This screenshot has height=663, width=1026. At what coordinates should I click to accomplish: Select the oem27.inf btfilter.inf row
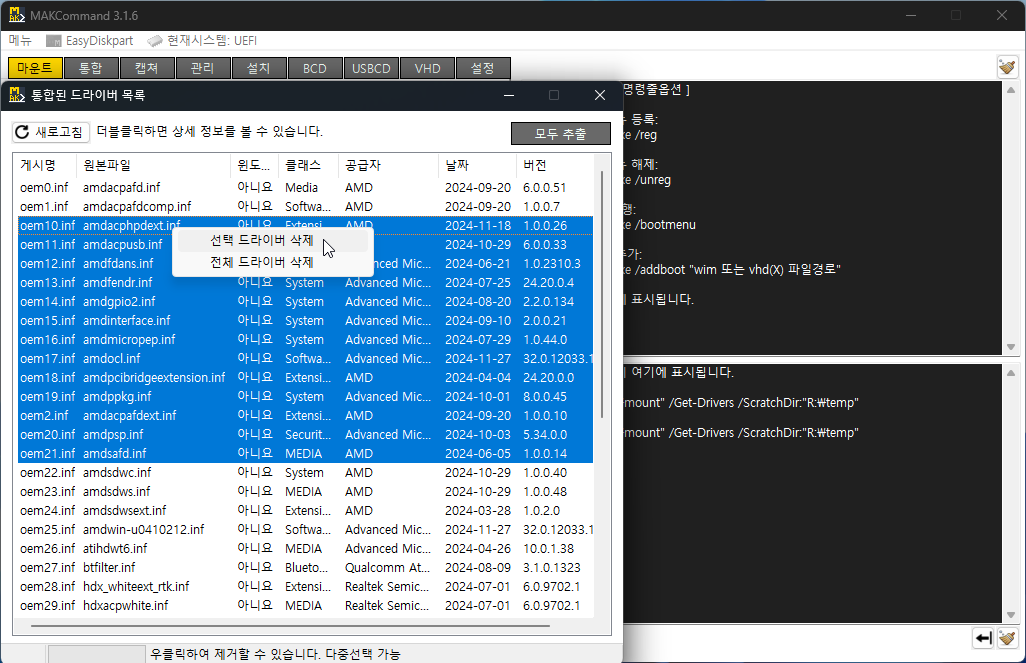(305, 567)
